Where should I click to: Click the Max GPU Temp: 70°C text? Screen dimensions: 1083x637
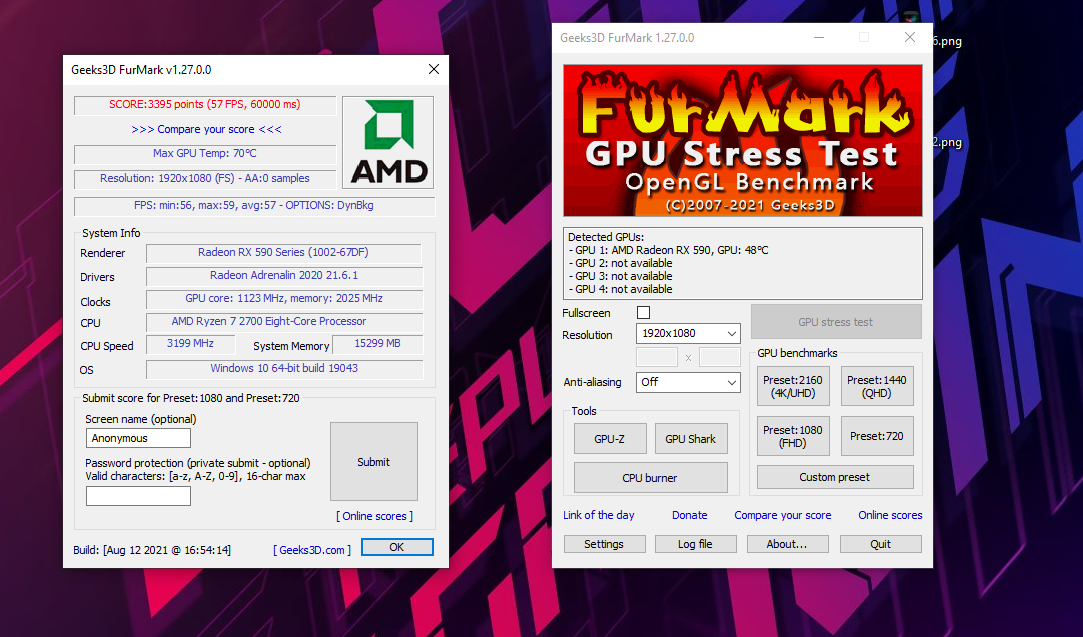pyautogui.click(x=204, y=153)
